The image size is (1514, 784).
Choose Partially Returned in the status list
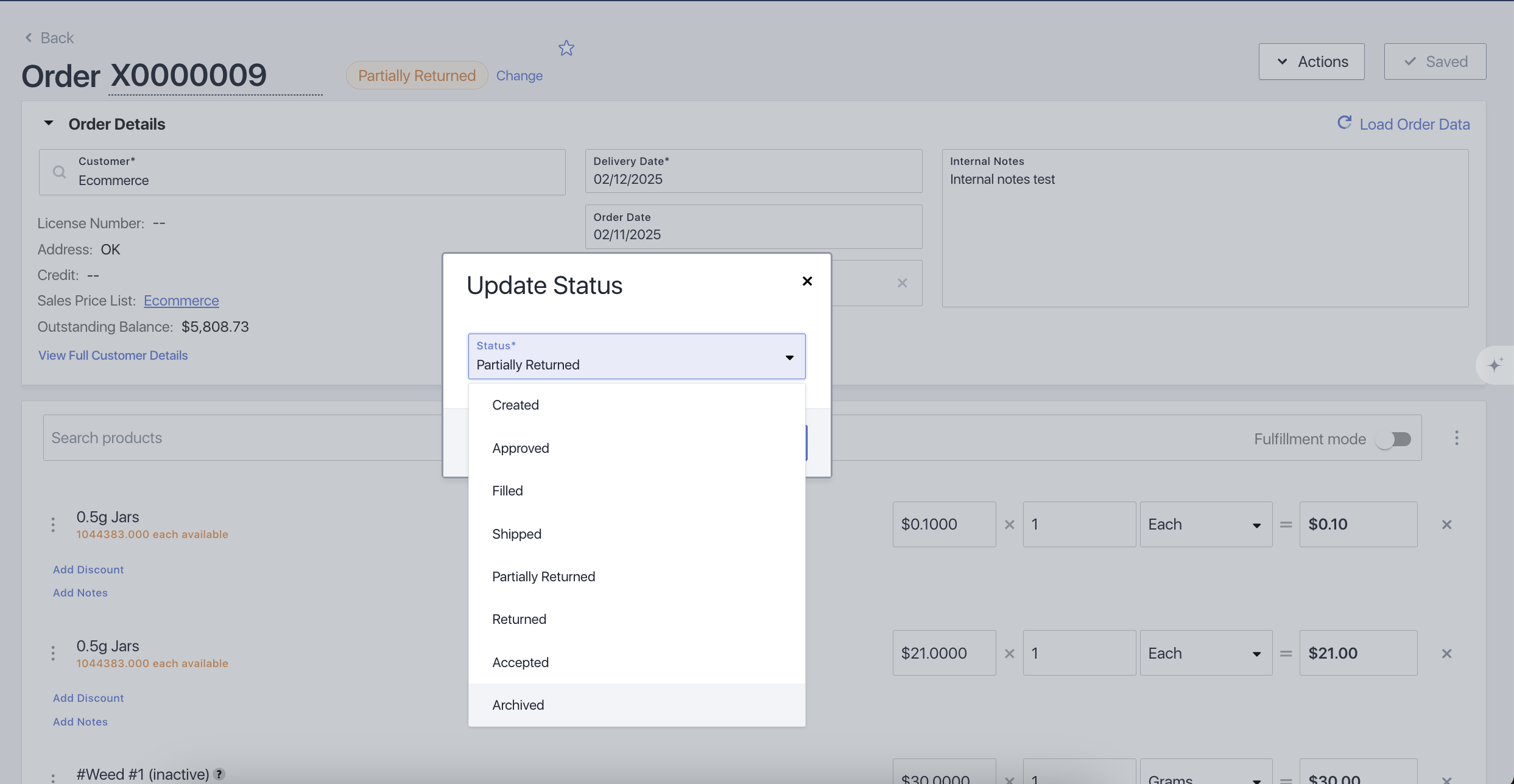[636, 577]
